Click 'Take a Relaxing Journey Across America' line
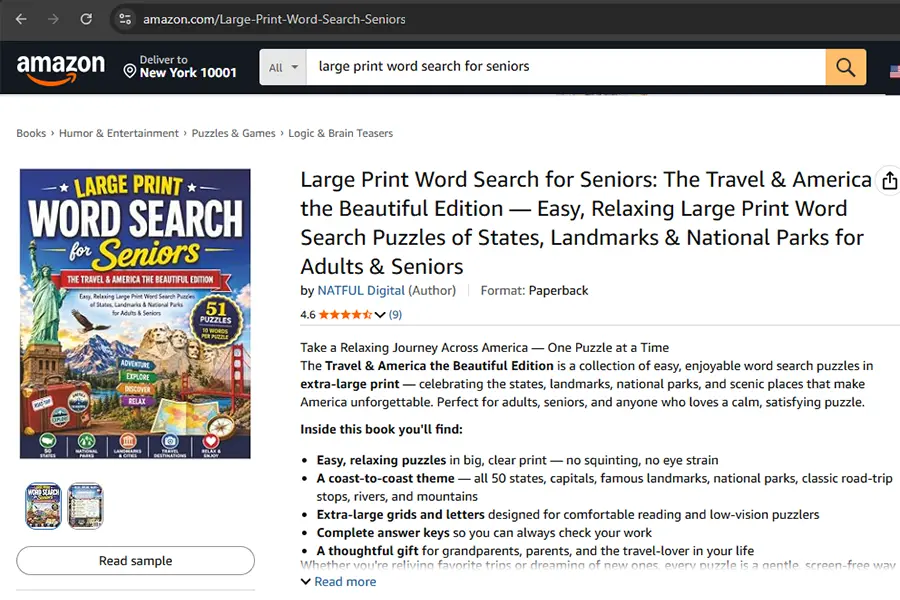Viewport: 900px width, 600px height. click(484, 347)
